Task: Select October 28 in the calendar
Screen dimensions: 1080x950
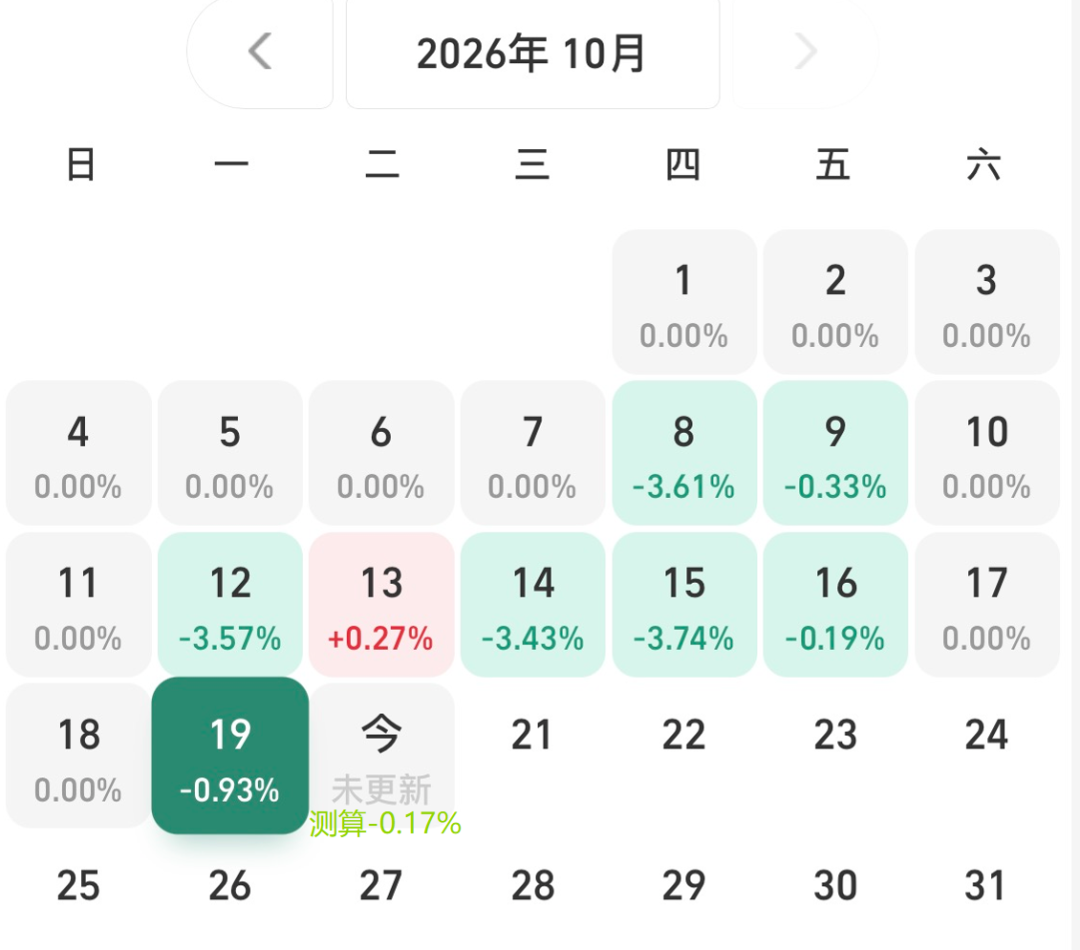Action: (533, 886)
